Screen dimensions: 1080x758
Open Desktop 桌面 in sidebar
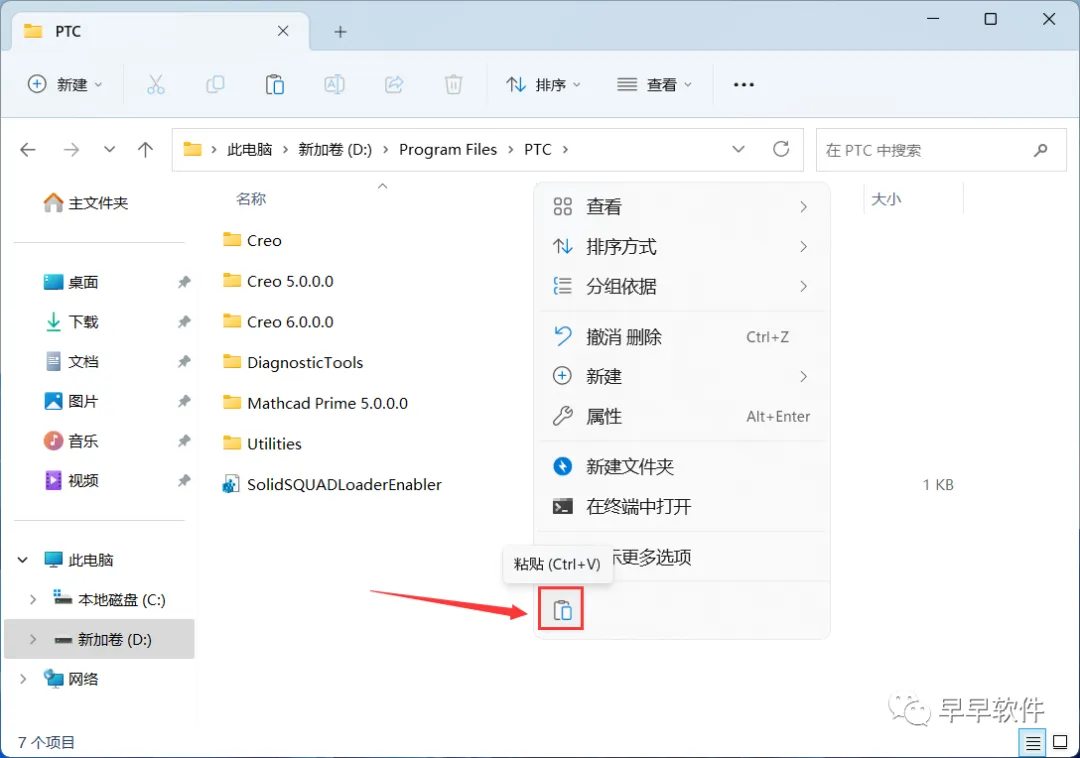tap(72, 282)
